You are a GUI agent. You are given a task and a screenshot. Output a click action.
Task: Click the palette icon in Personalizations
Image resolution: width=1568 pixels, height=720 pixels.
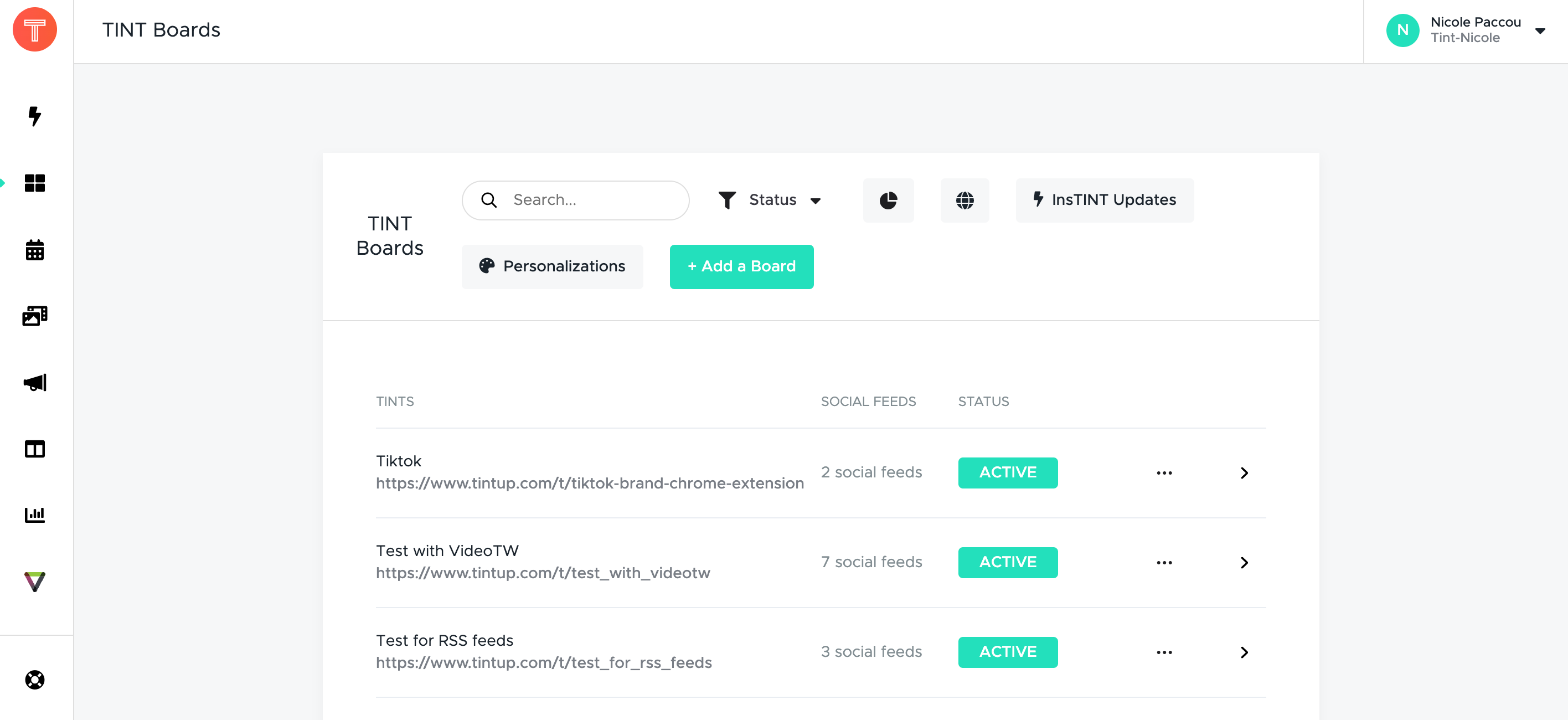486,266
